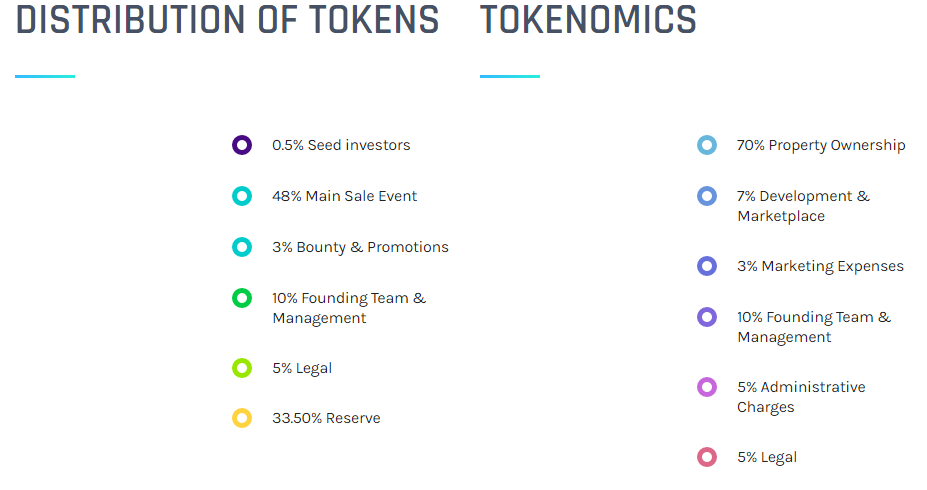The image size is (927, 490).
Task: Select the pink ring beside tokenomics Legal
Action: pos(707,457)
